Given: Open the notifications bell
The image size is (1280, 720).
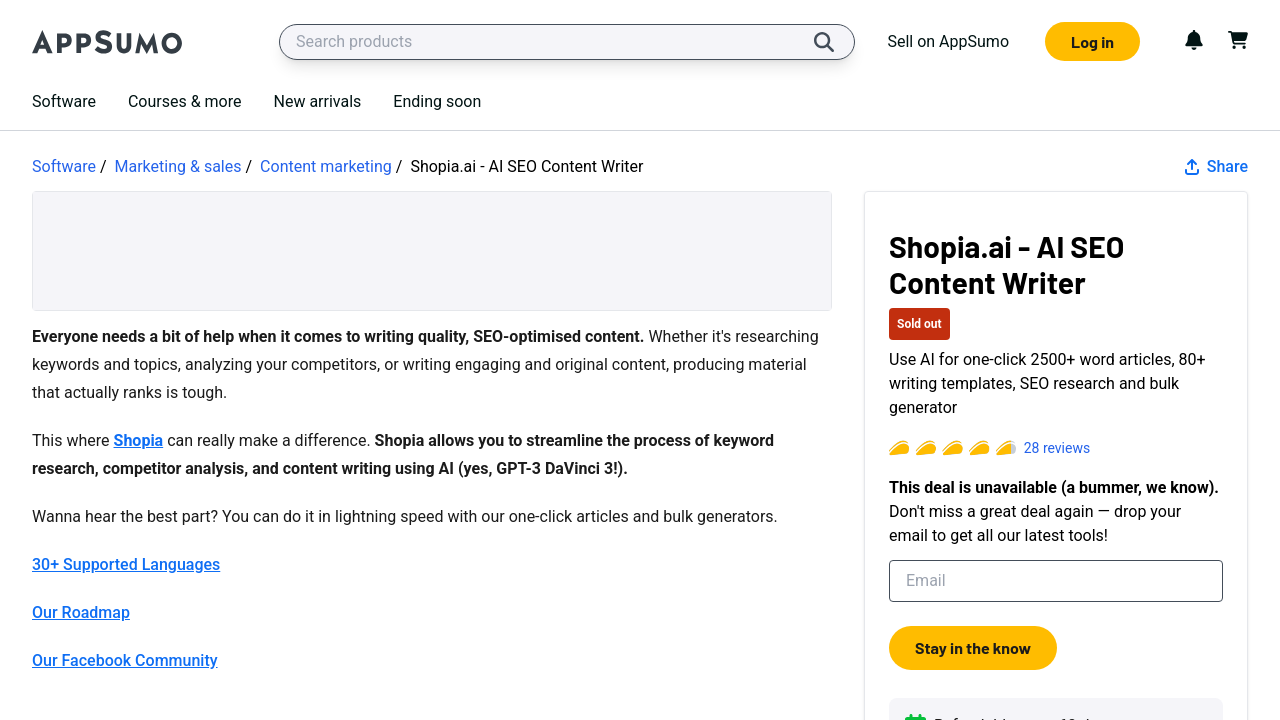Looking at the screenshot, I should [1194, 40].
